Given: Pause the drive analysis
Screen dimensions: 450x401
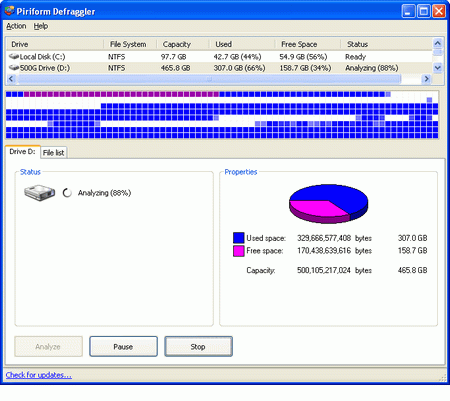Looking at the screenshot, I should point(123,347).
